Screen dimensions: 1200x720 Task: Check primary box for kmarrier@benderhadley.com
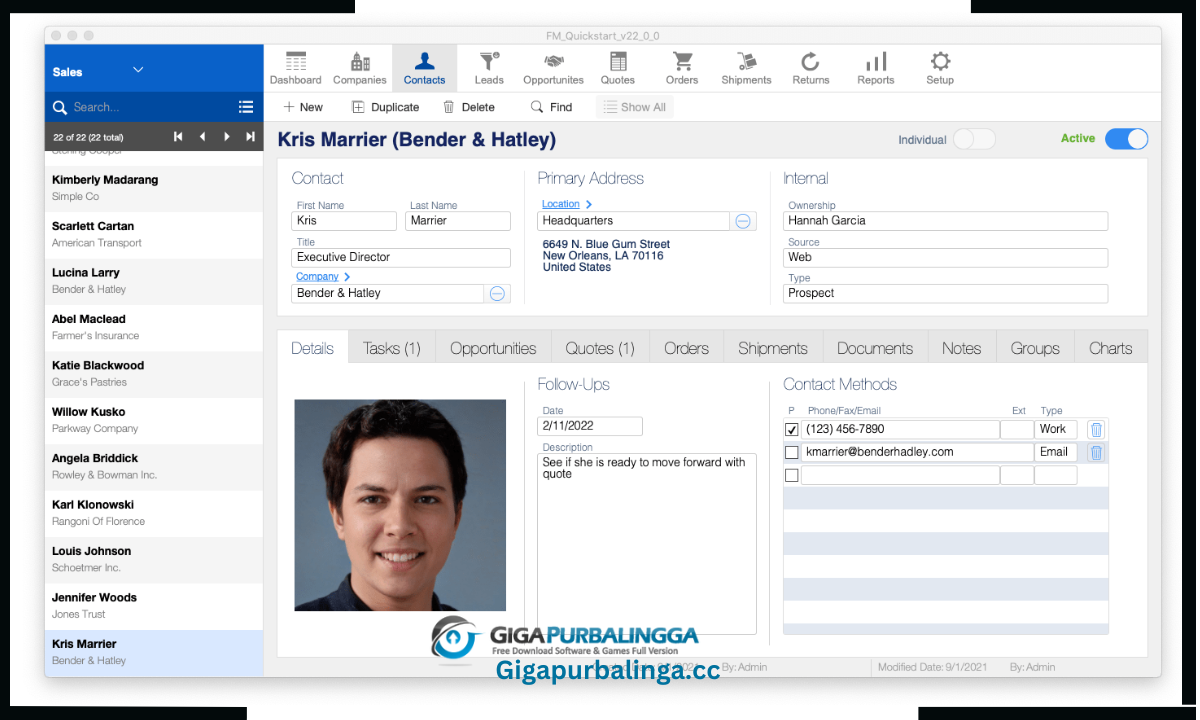[792, 452]
